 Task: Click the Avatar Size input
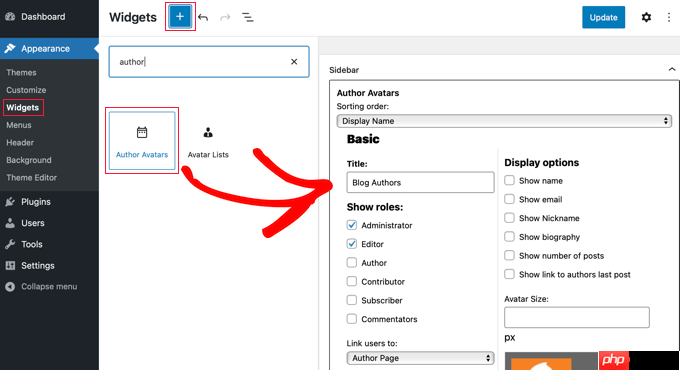[x=577, y=317]
